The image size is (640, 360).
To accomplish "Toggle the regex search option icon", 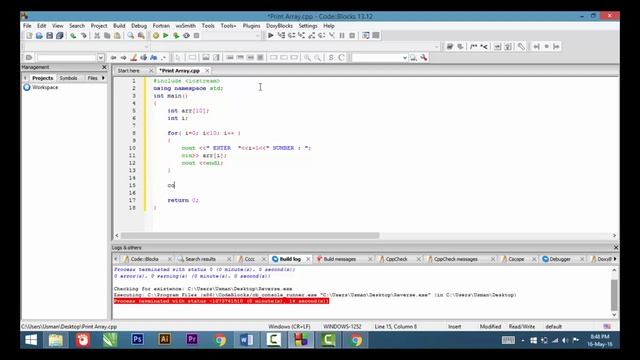I will point(163,58).
